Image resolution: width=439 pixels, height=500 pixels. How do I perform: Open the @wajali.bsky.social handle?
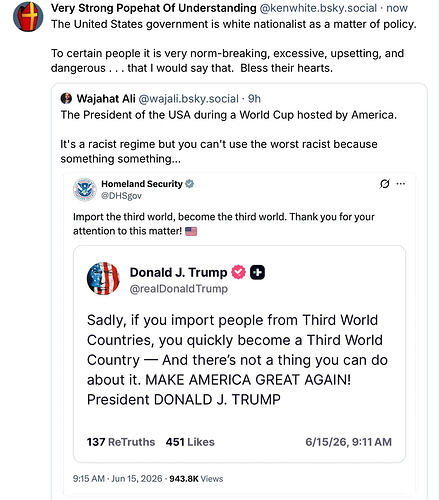pos(188,99)
